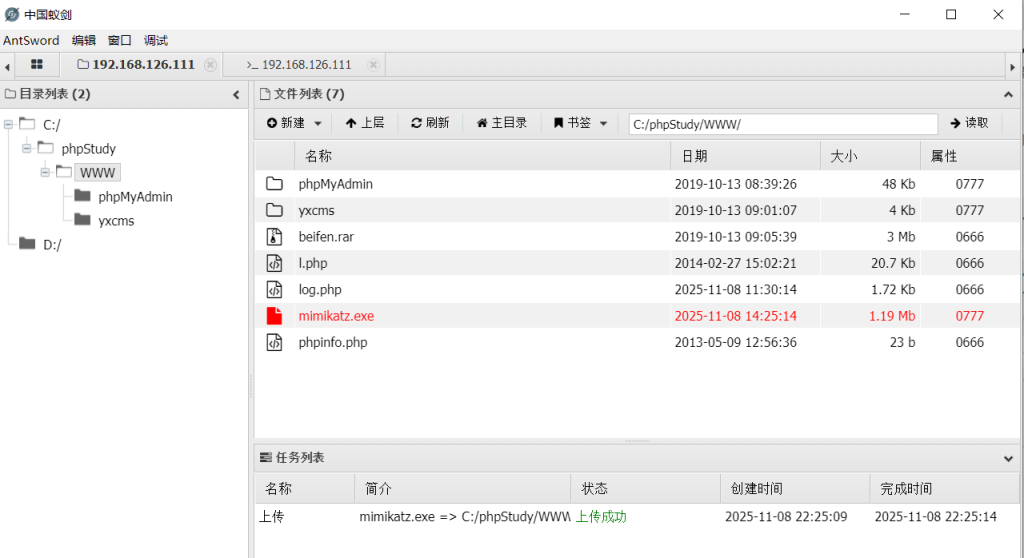Viewport: 1024px width, 558px height.
Task: Select the D:/ drive in tree
Action: click(x=51, y=244)
